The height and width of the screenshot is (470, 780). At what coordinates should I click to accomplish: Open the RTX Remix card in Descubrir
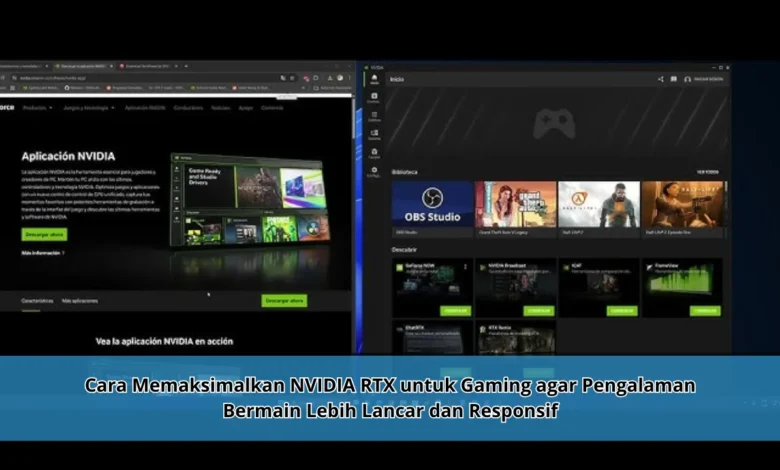[x=515, y=338]
